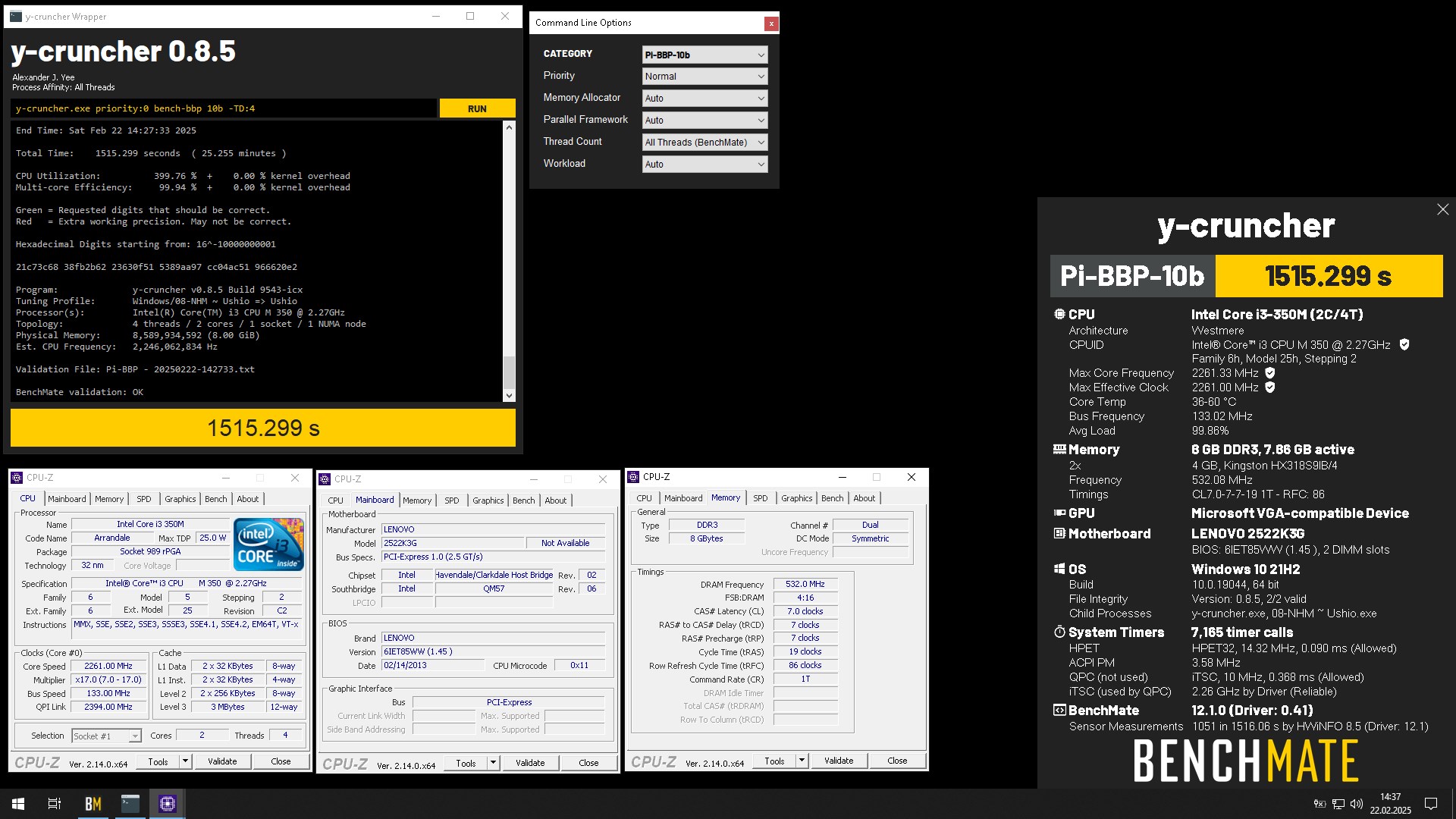
Task: Click Validation File line in y-cruncher output
Action: 135,369
